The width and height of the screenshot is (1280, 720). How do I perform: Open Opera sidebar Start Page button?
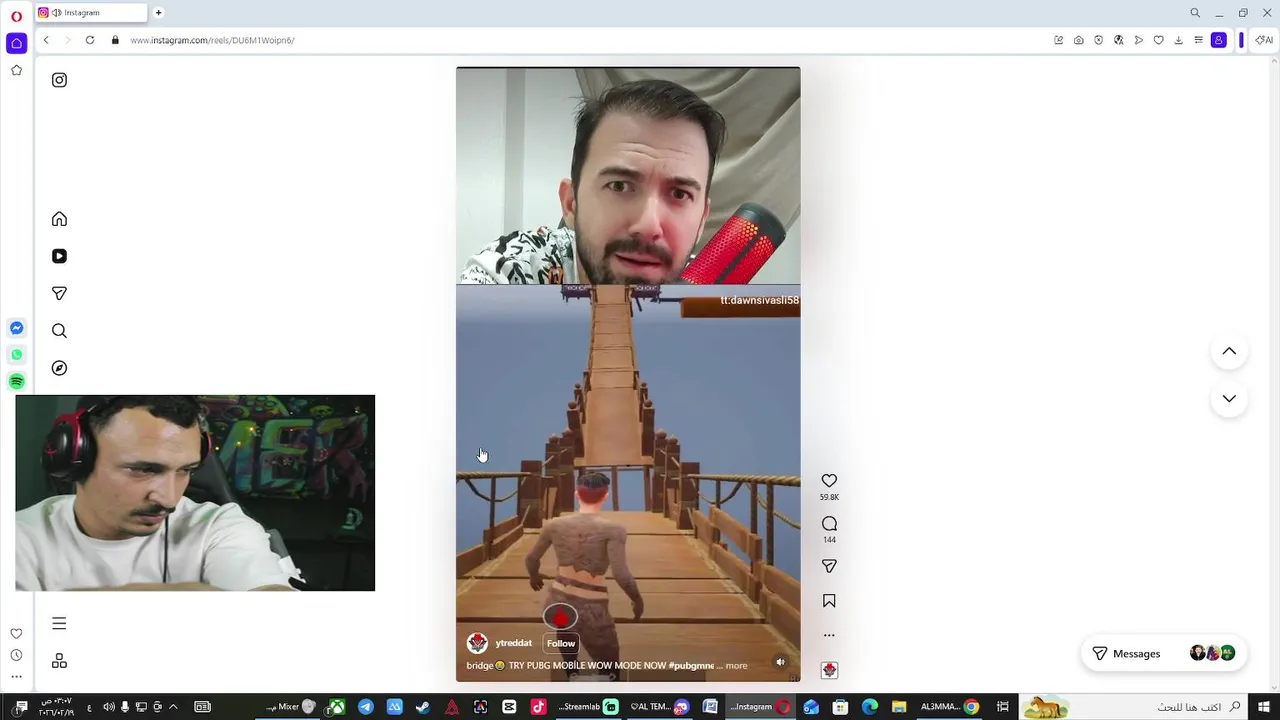(x=16, y=43)
